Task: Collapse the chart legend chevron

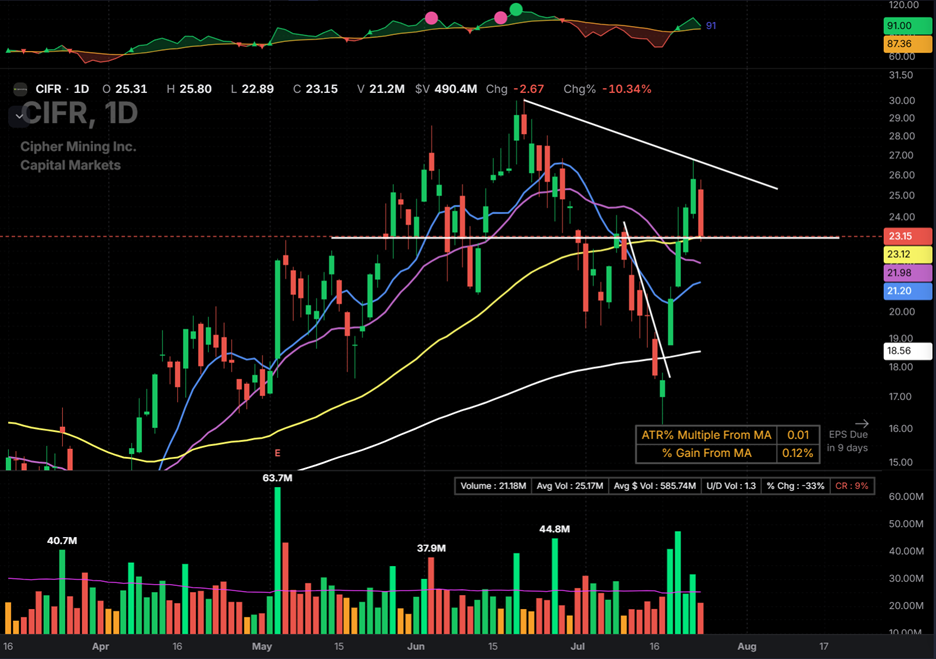Action: tap(19, 116)
